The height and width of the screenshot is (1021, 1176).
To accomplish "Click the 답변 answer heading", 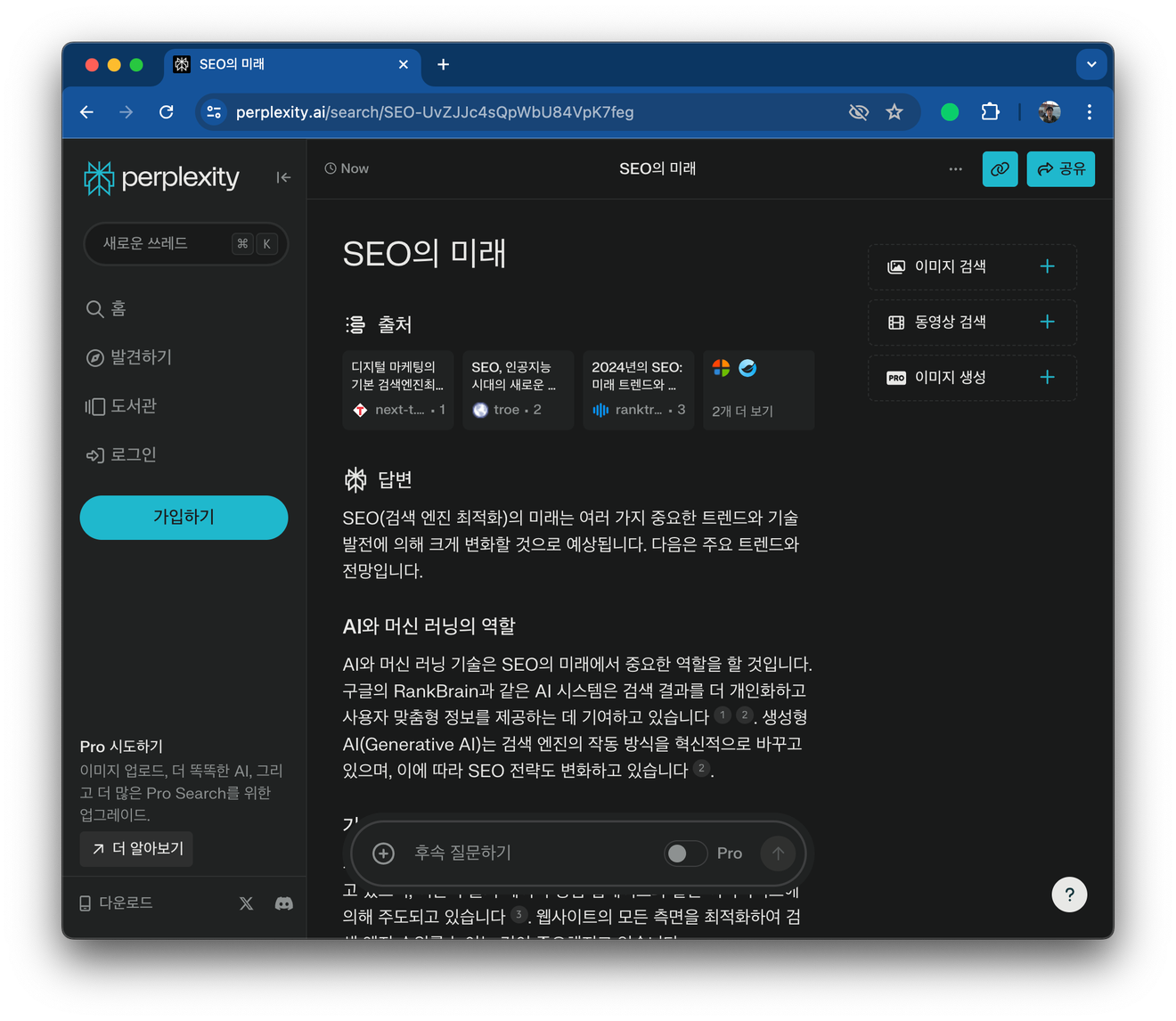I will [x=379, y=479].
